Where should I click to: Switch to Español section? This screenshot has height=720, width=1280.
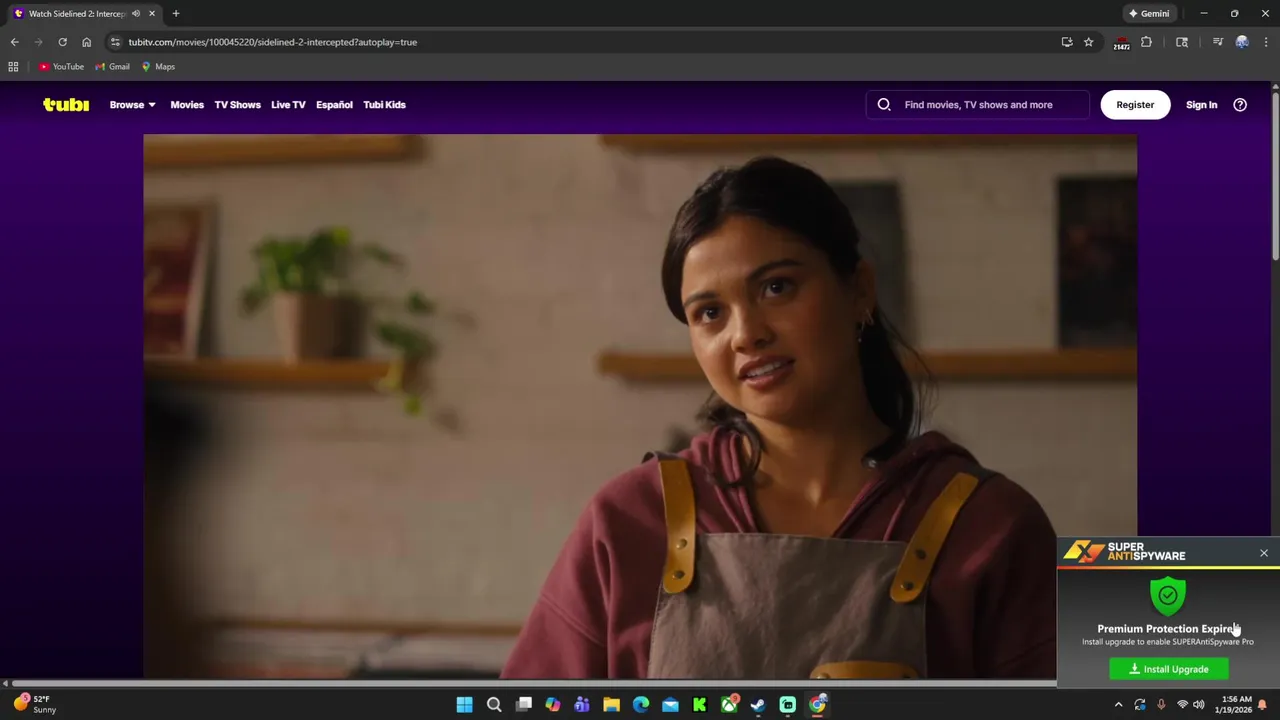334,105
